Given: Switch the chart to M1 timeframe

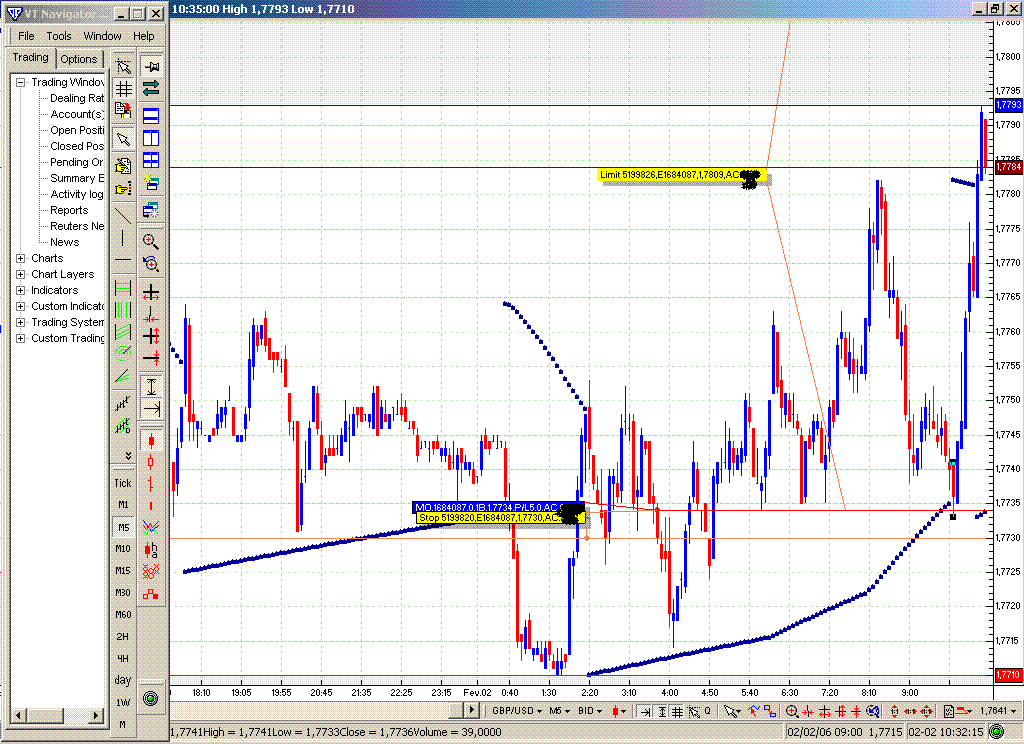Looking at the screenshot, I should [x=122, y=505].
